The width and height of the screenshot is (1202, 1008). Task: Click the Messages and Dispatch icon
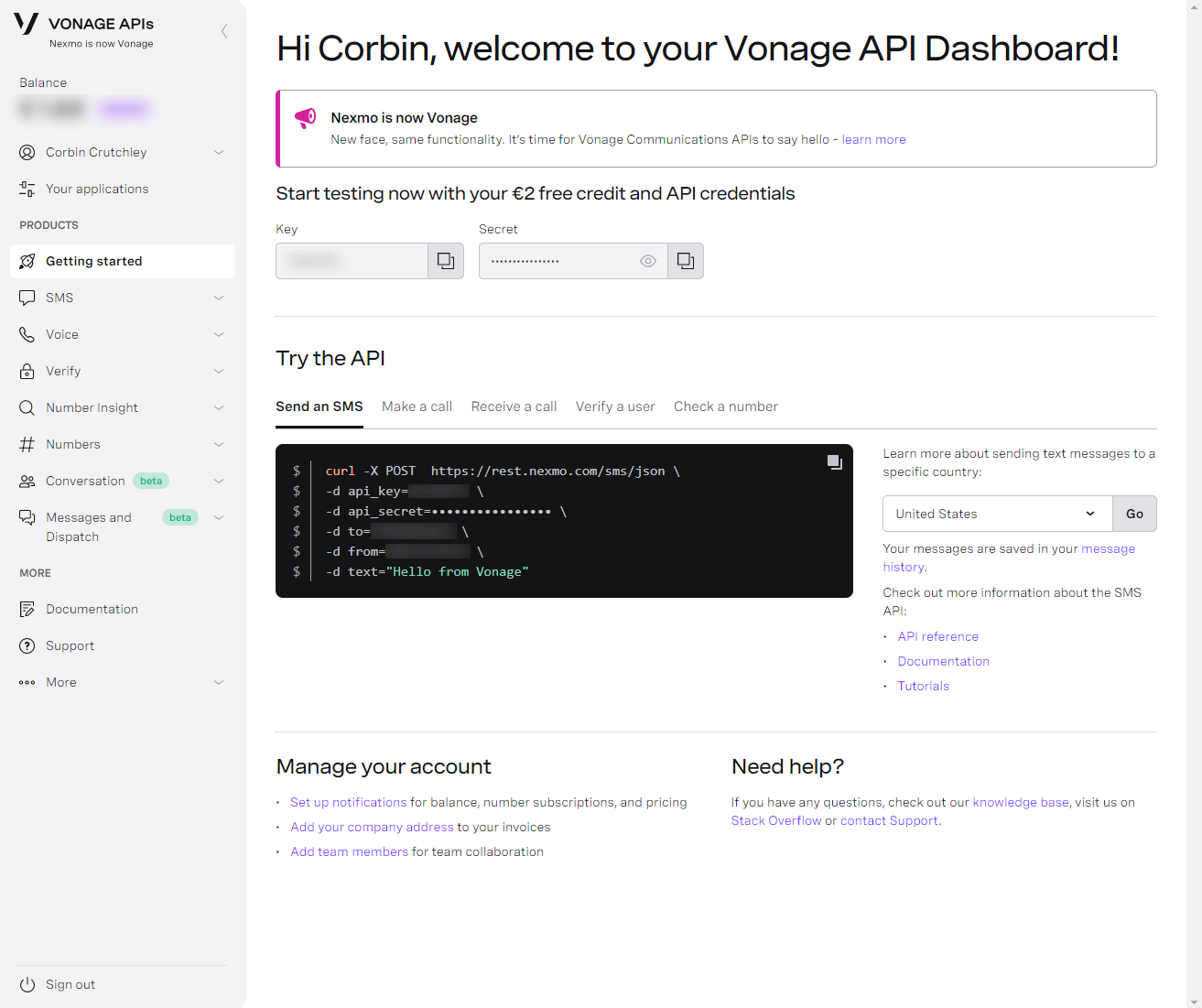coord(27,517)
